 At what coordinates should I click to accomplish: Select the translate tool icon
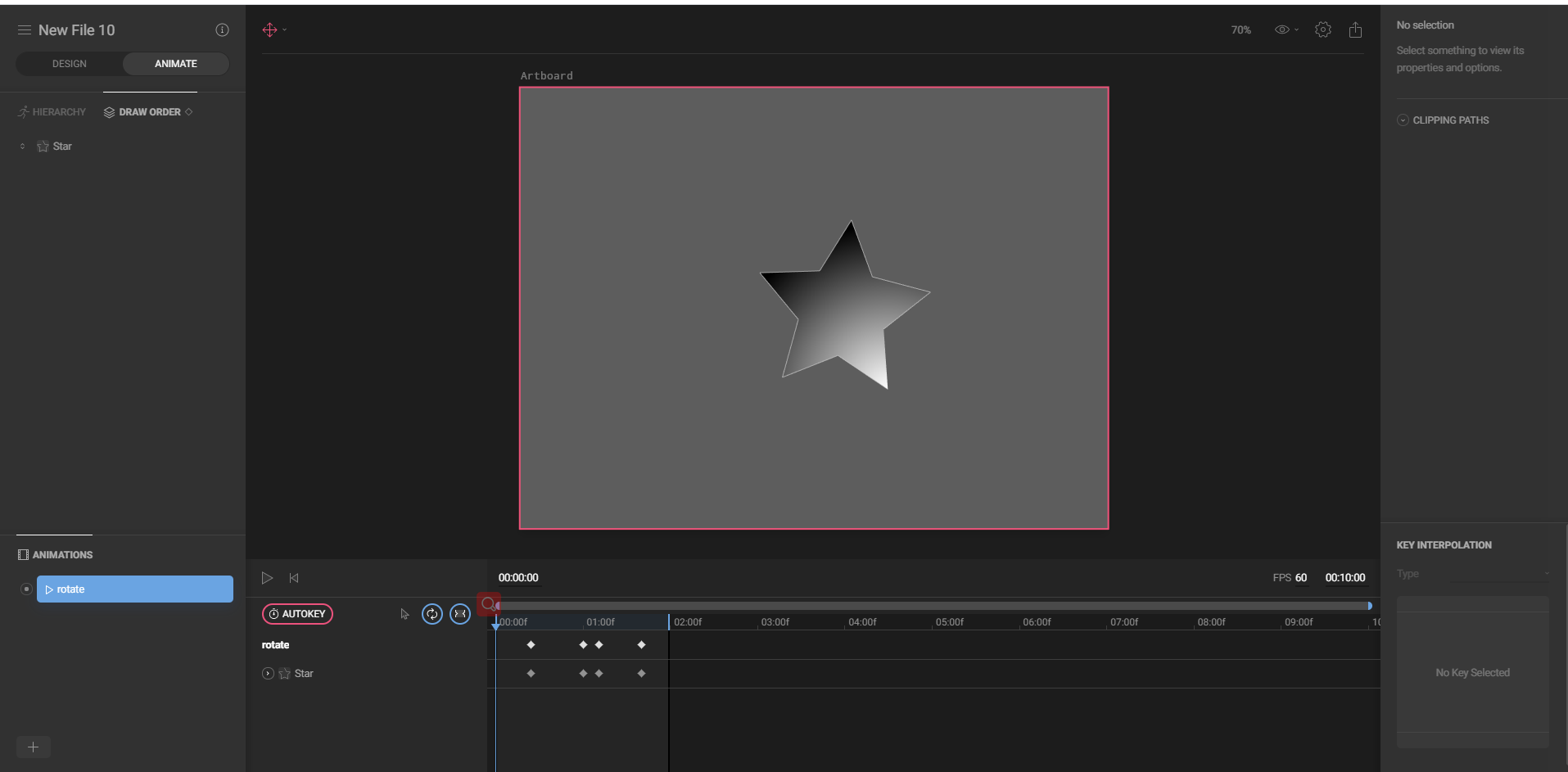[270, 30]
